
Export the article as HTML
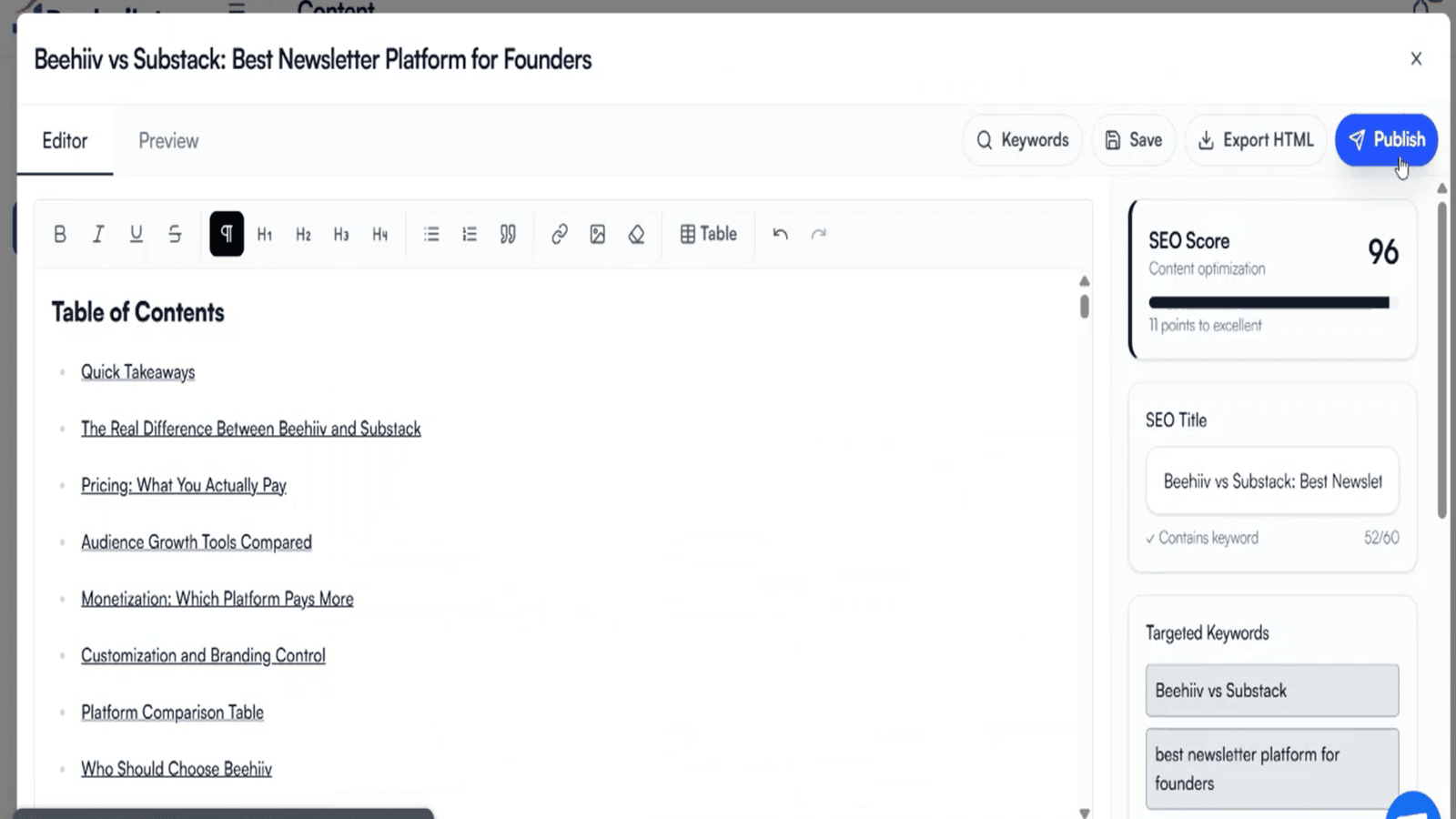pos(1256,140)
